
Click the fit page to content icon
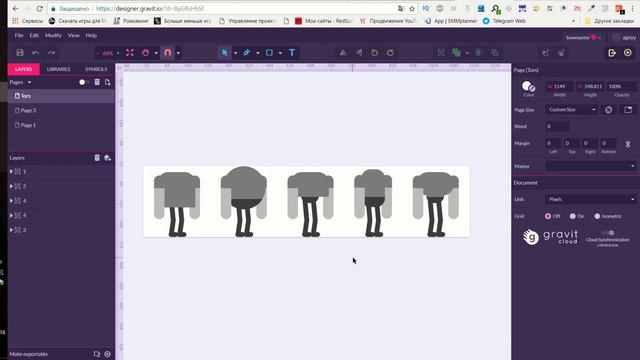coord(628,110)
